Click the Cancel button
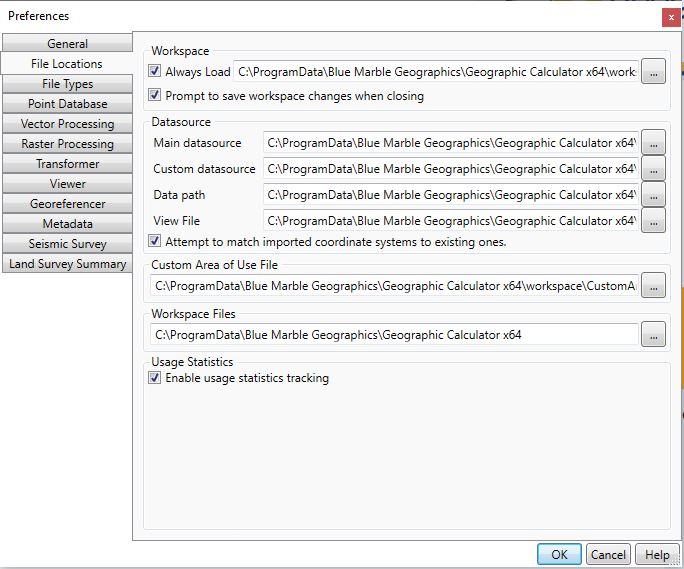The image size is (684, 569). (608, 555)
